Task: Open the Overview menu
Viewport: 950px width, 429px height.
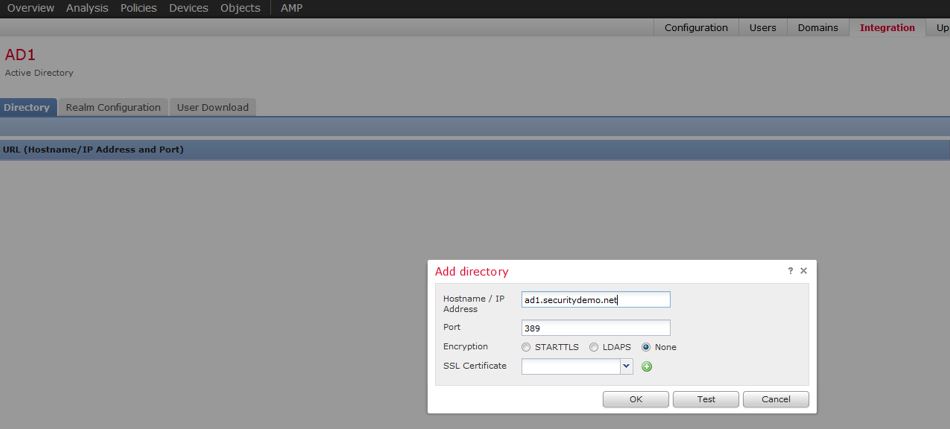Action: coord(30,8)
